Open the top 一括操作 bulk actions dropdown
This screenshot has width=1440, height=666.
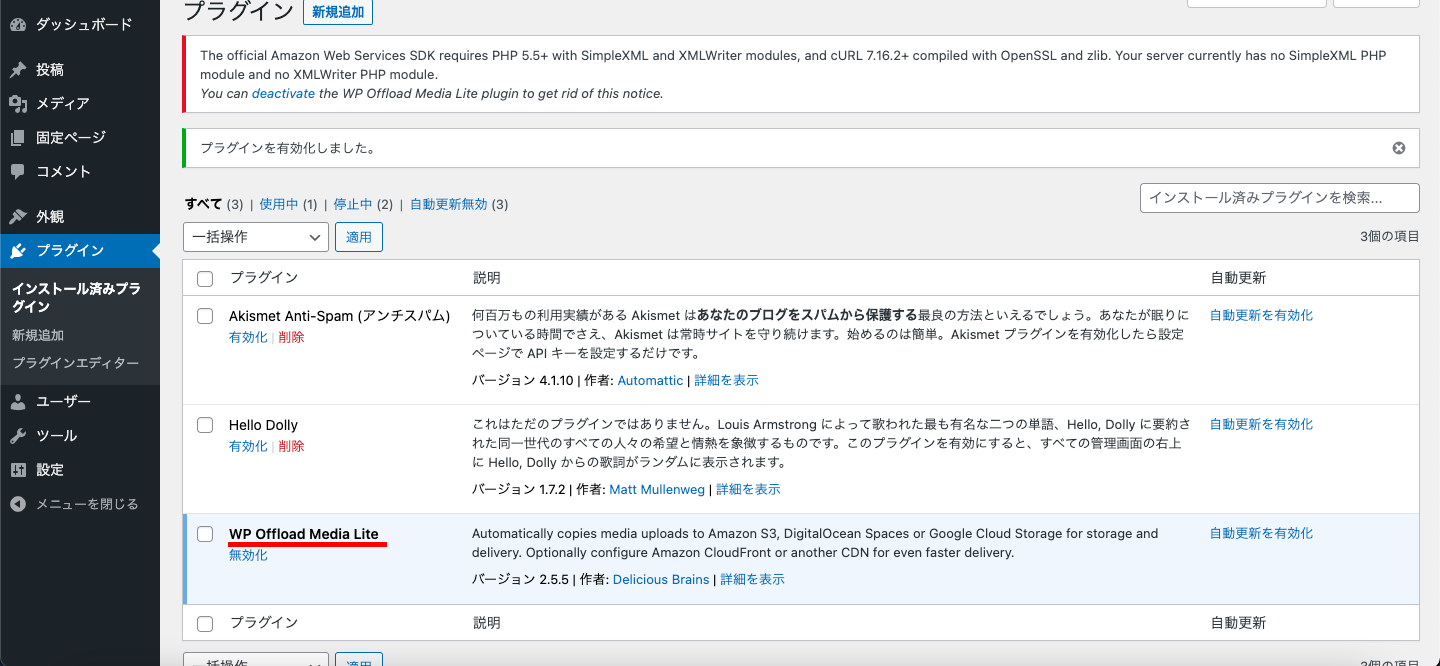tap(255, 237)
